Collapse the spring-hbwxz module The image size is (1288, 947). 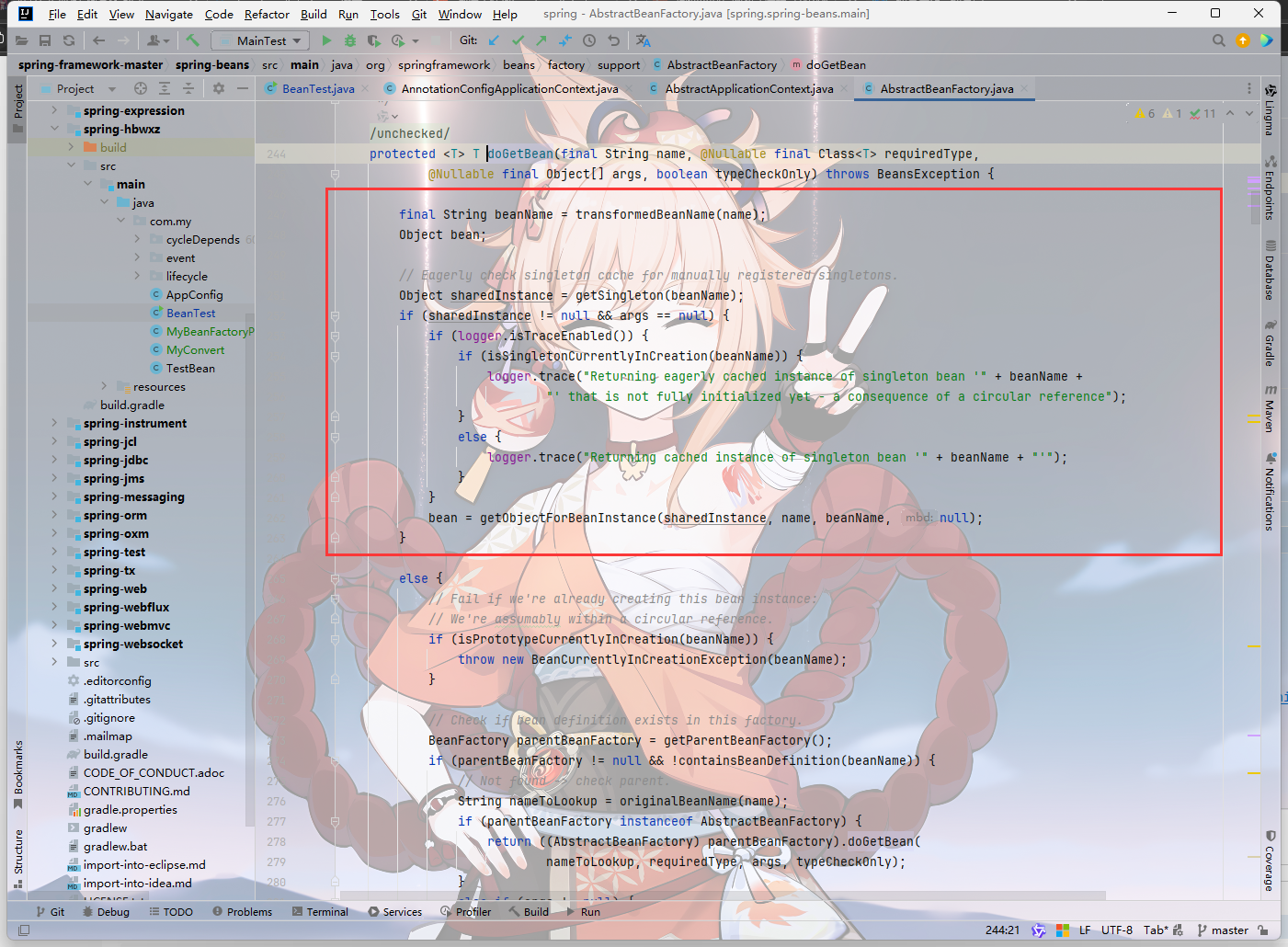(54, 129)
